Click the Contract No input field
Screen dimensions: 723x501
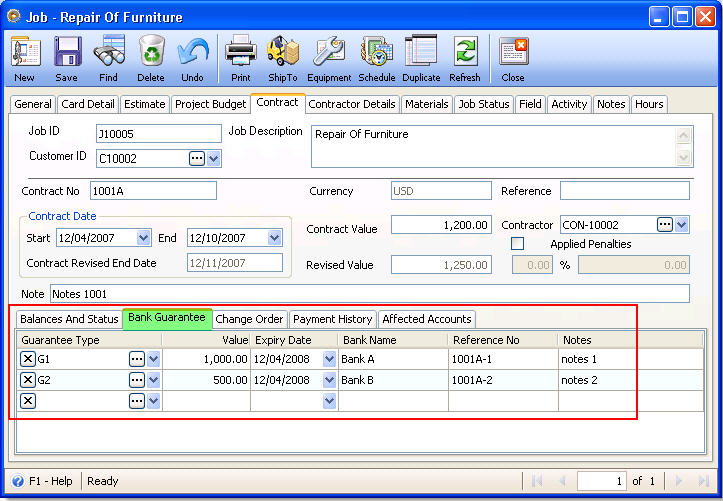tap(153, 191)
